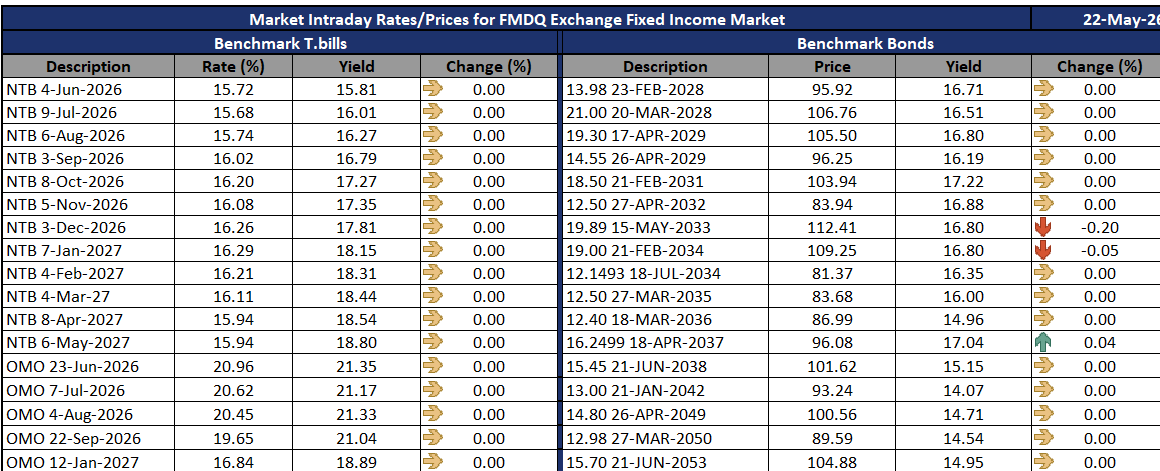Click the sideways arrow for 21.00 20-MAR-2028 bond
1160x471 pixels.
(x=1043, y=112)
